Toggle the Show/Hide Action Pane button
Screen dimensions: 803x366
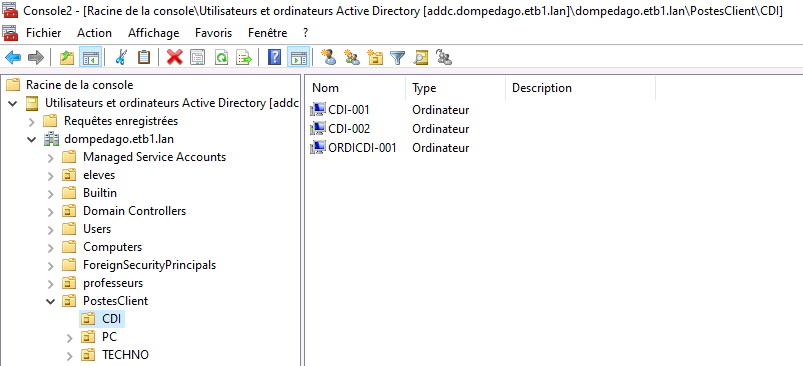[298, 57]
